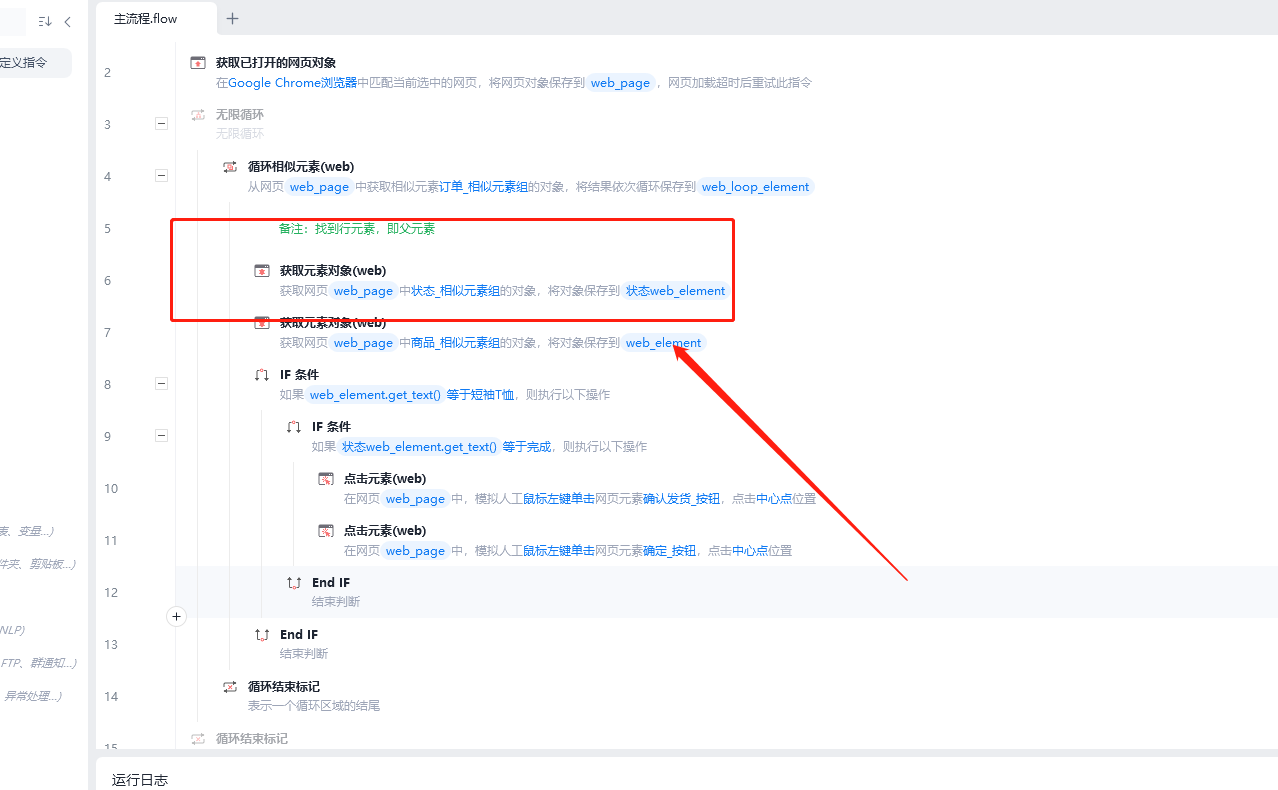This screenshot has width=1278, height=790.
Task: Click 订单_相似元素组 link on line 4
Action: 483,187
